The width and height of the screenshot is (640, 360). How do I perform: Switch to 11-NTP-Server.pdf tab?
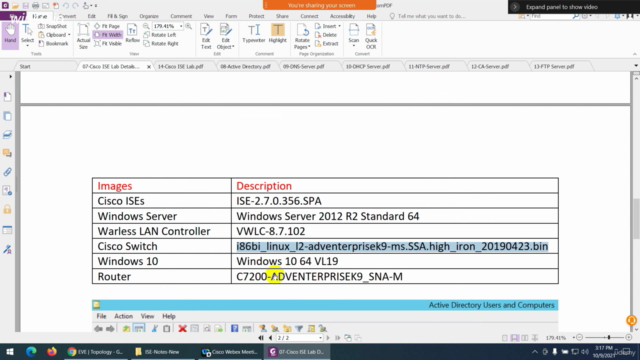coord(429,66)
